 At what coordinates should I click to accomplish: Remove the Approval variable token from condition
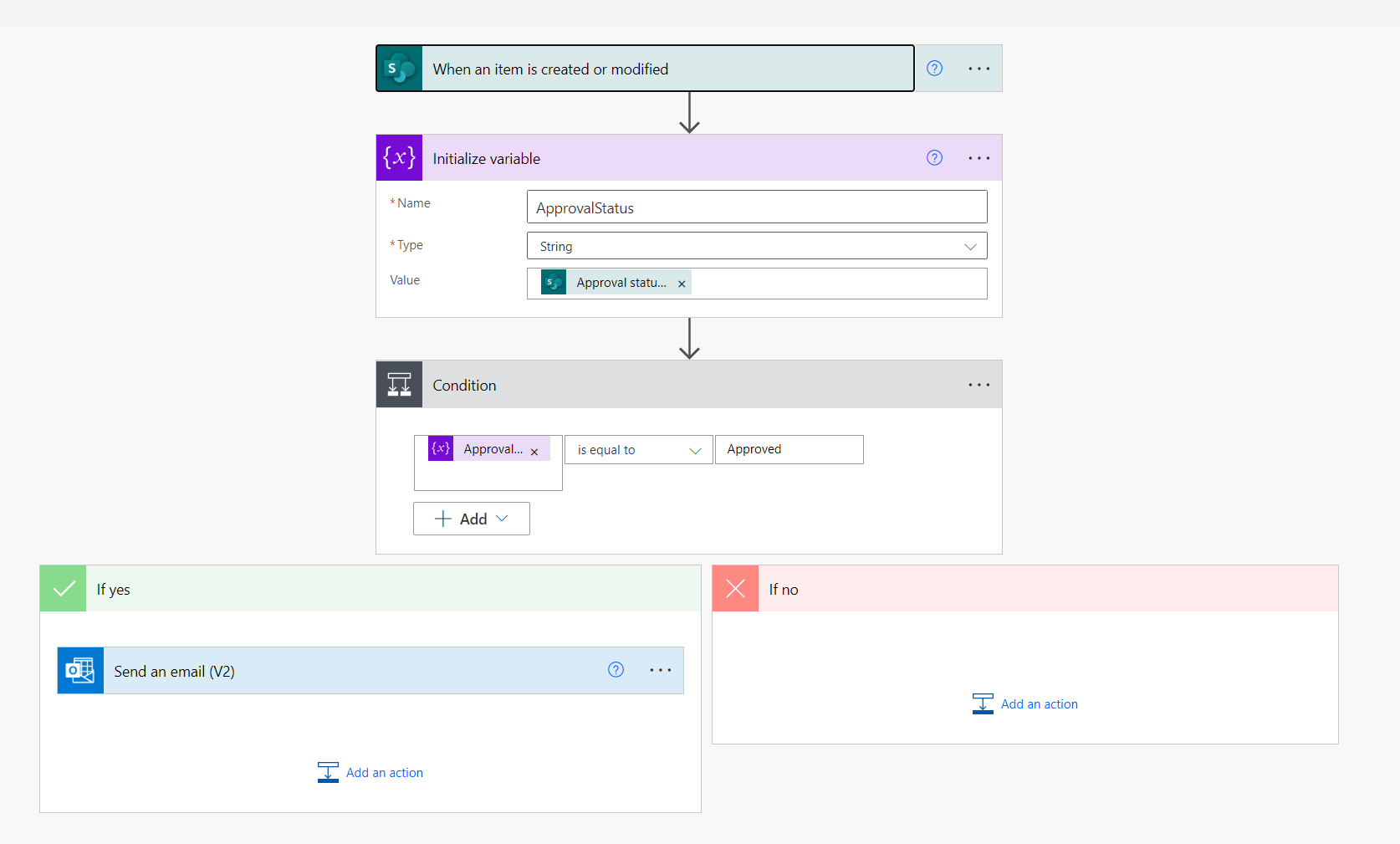tap(534, 452)
